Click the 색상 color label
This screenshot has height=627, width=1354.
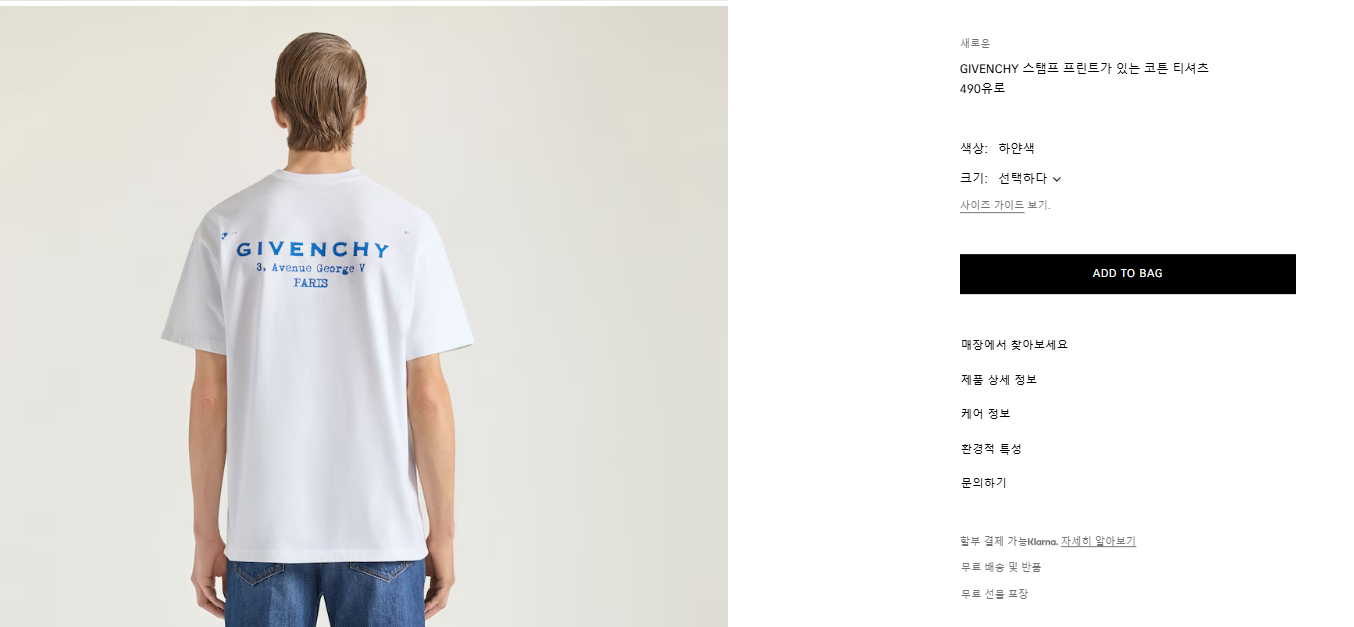[973, 148]
